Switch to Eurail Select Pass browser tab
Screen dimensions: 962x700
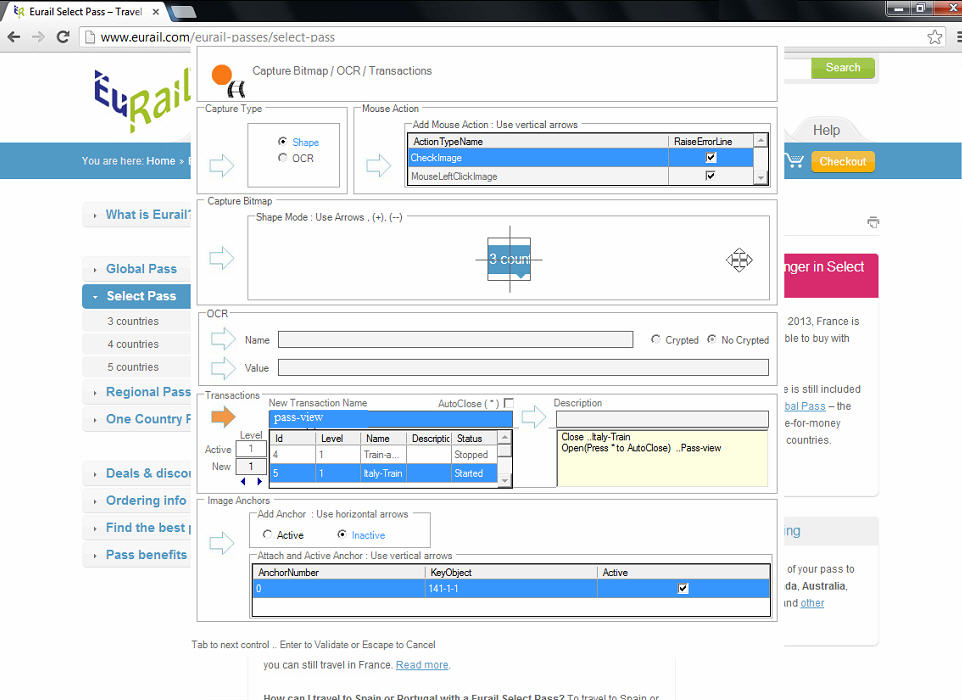[x=86, y=12]
